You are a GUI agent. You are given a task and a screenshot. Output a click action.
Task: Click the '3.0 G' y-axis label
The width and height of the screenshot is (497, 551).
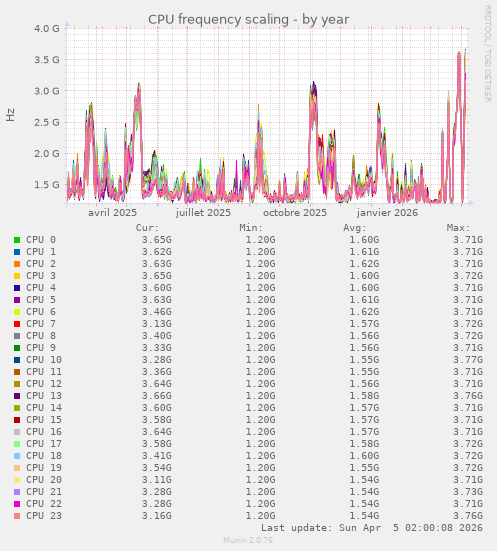[47, 91]
